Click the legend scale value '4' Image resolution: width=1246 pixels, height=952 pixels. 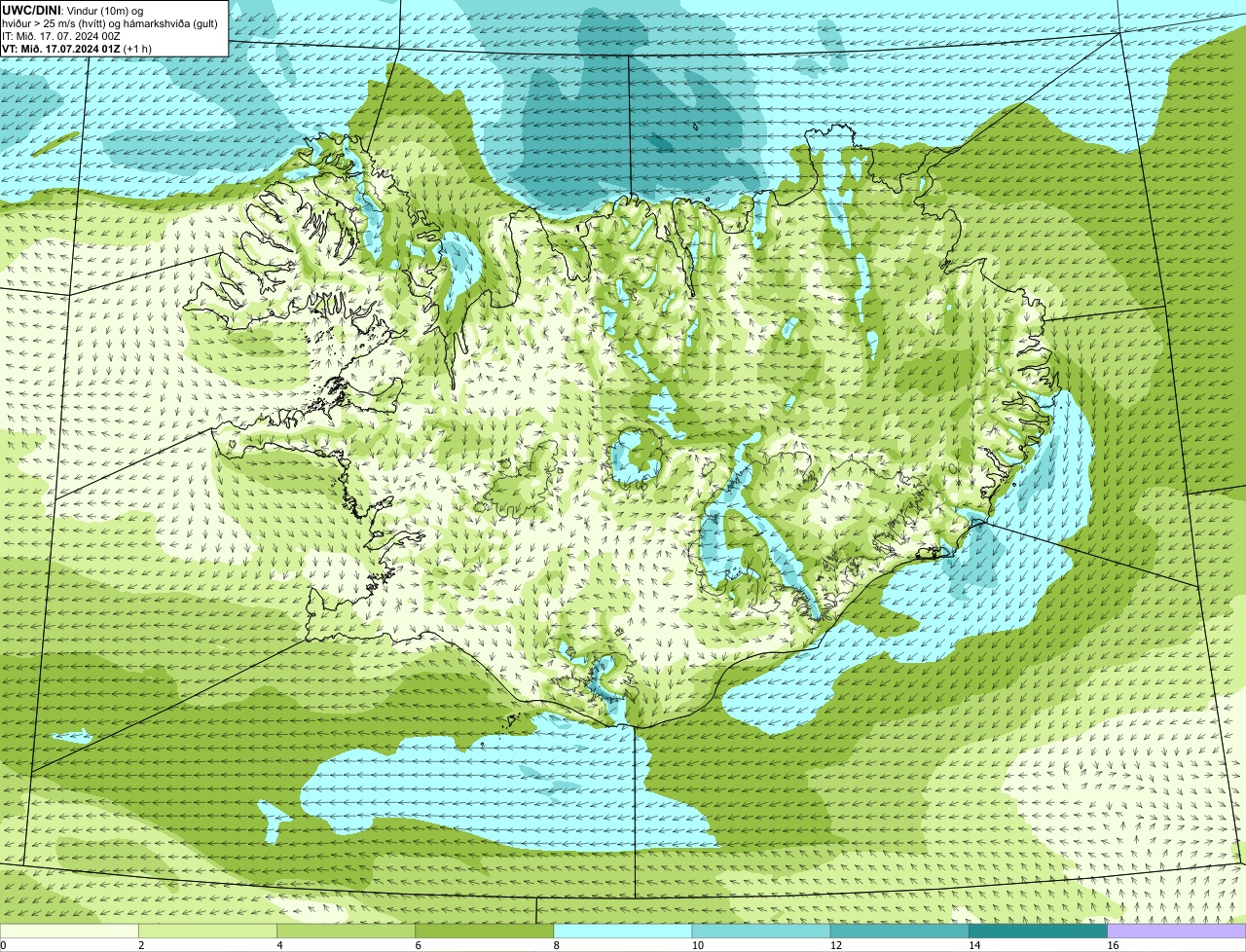[x=279, y=945]
